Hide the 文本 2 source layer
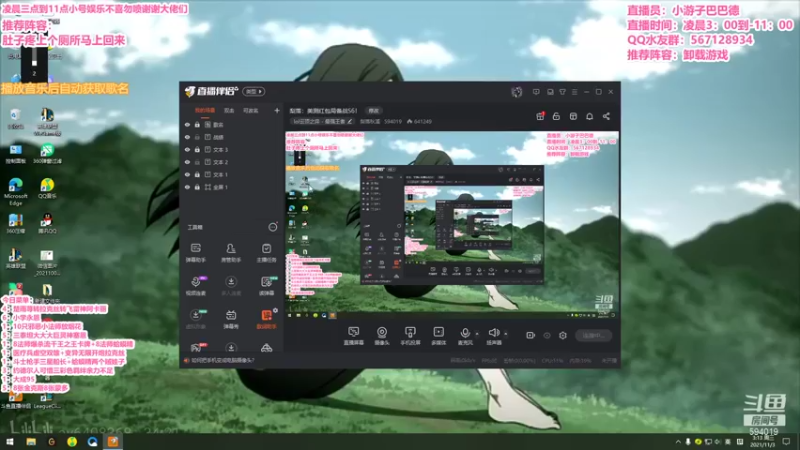Viewport: 800px width, 450px height. point(187,162)
